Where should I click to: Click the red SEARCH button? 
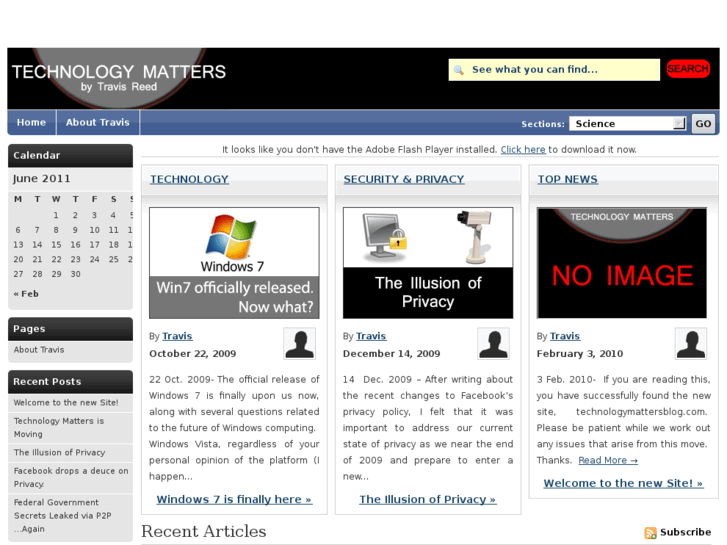(688, 69)
